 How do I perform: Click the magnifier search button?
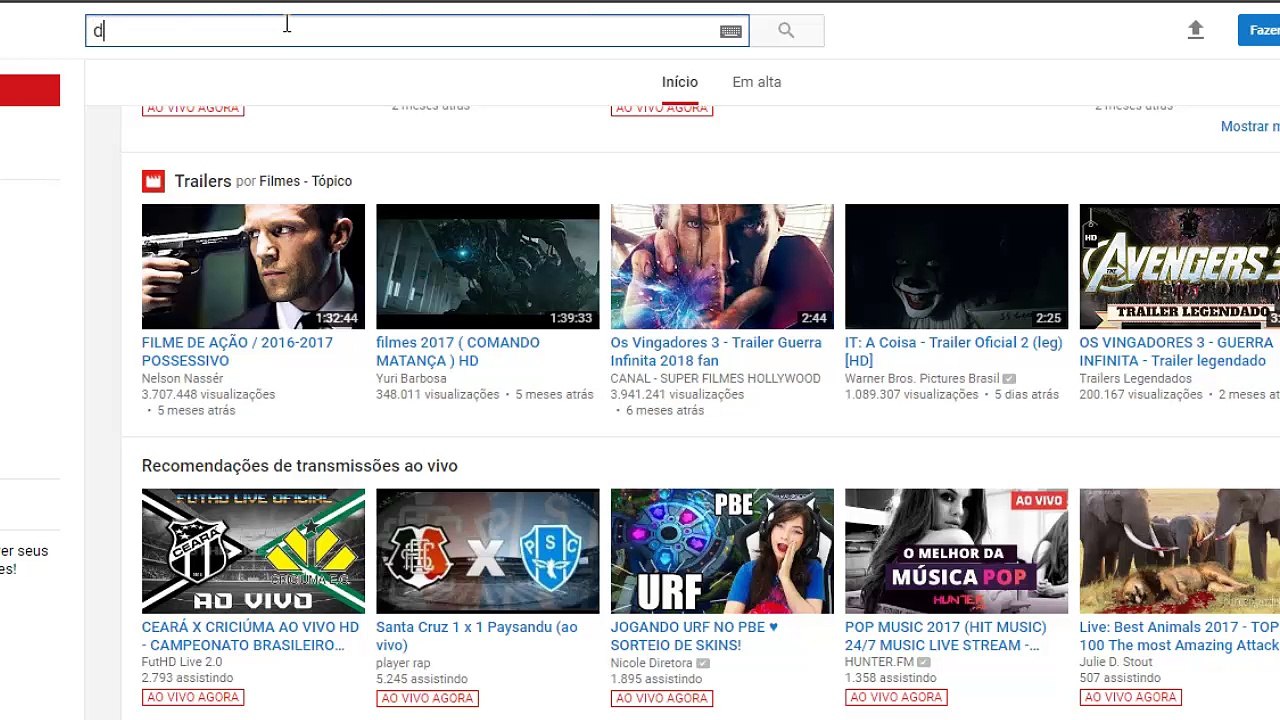[786, 31]
